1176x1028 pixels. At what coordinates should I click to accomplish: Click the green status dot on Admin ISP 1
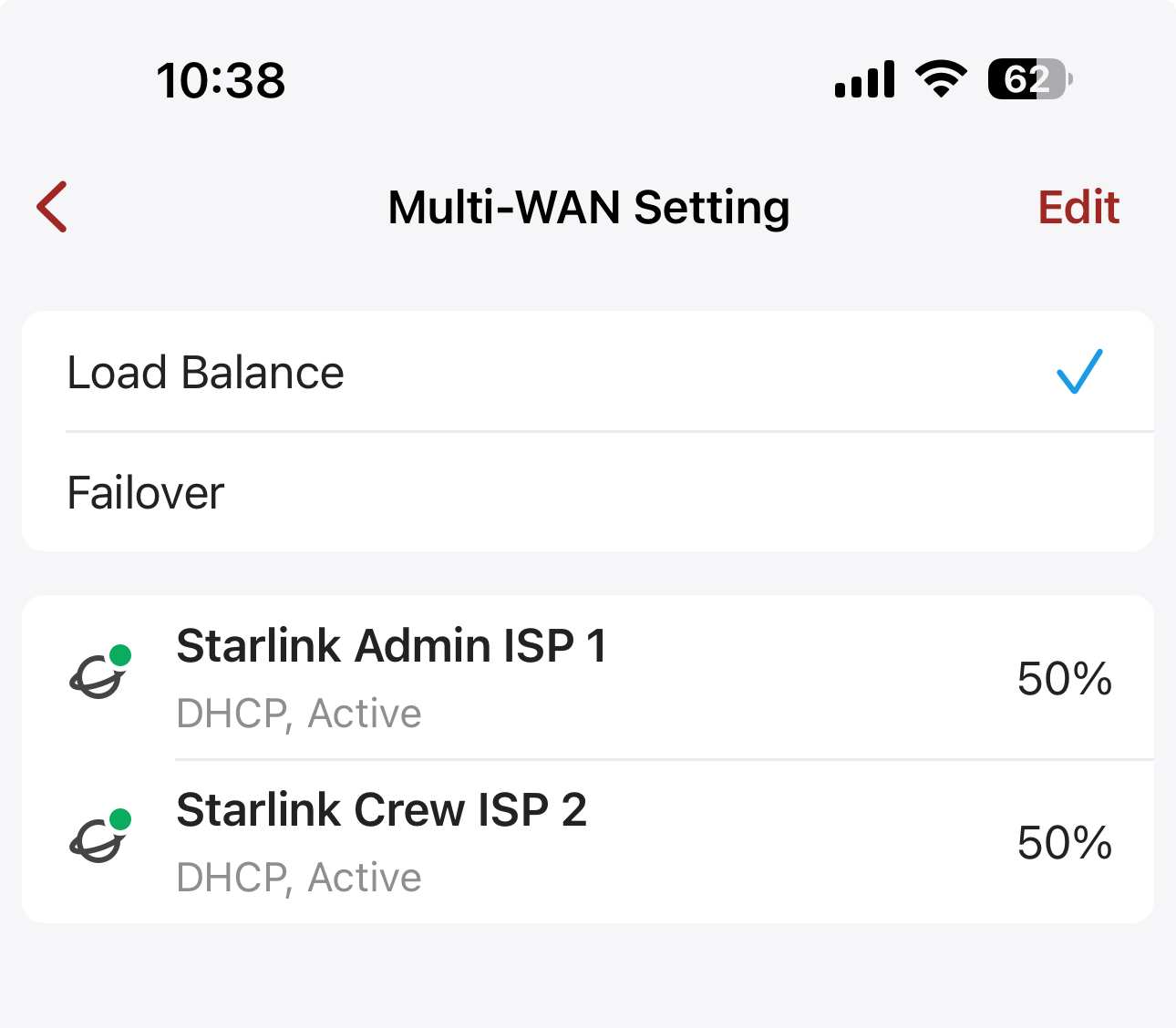(119, 655)
